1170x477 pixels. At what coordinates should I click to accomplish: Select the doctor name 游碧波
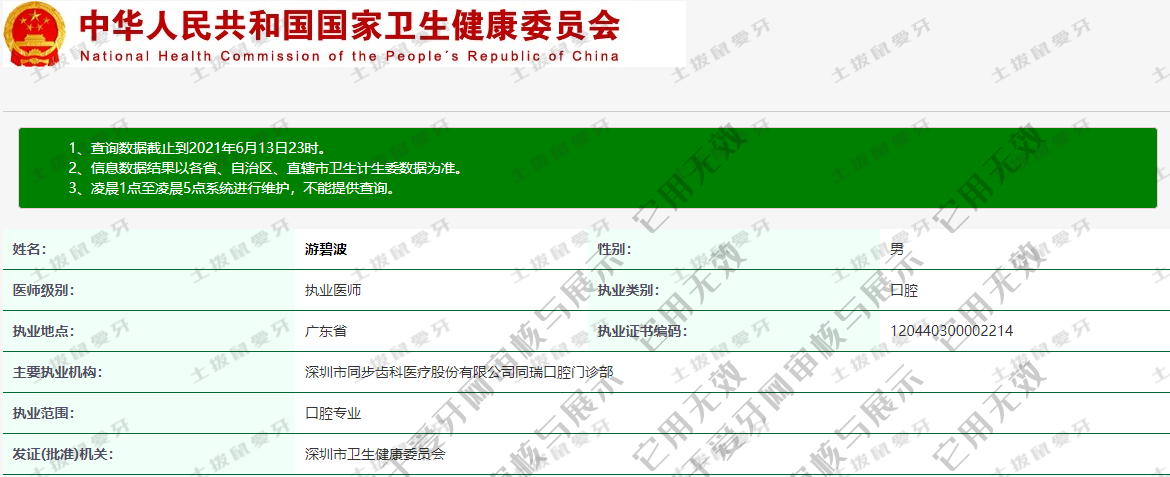pos(326,250)
